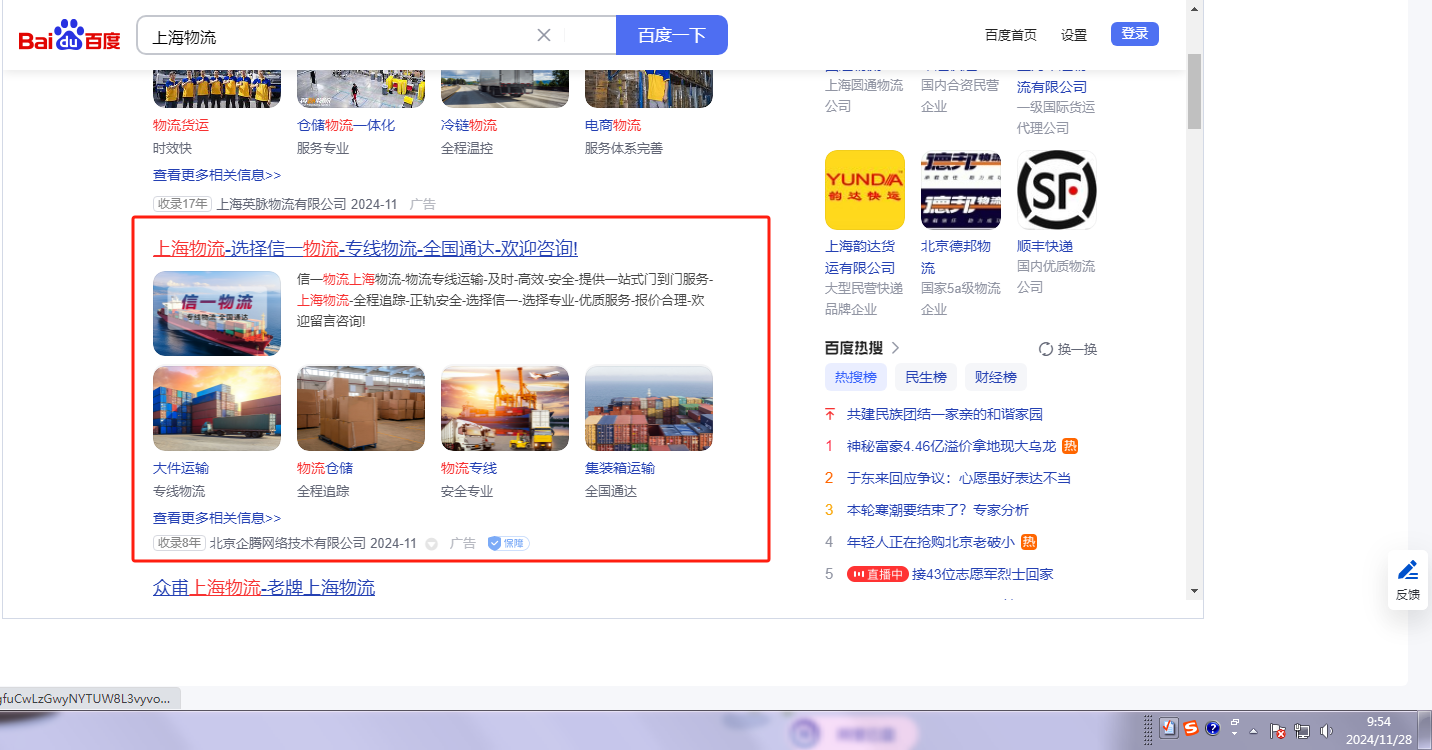Click the 登录 login button
Screen dimensions: 1432x750
tap(1134, 34)
